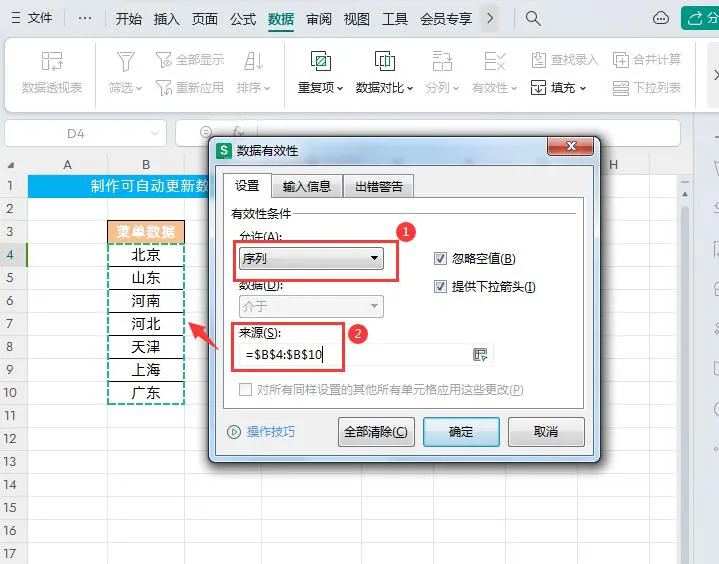Select column B header
The image size is (719, 564).
[146, 165]
